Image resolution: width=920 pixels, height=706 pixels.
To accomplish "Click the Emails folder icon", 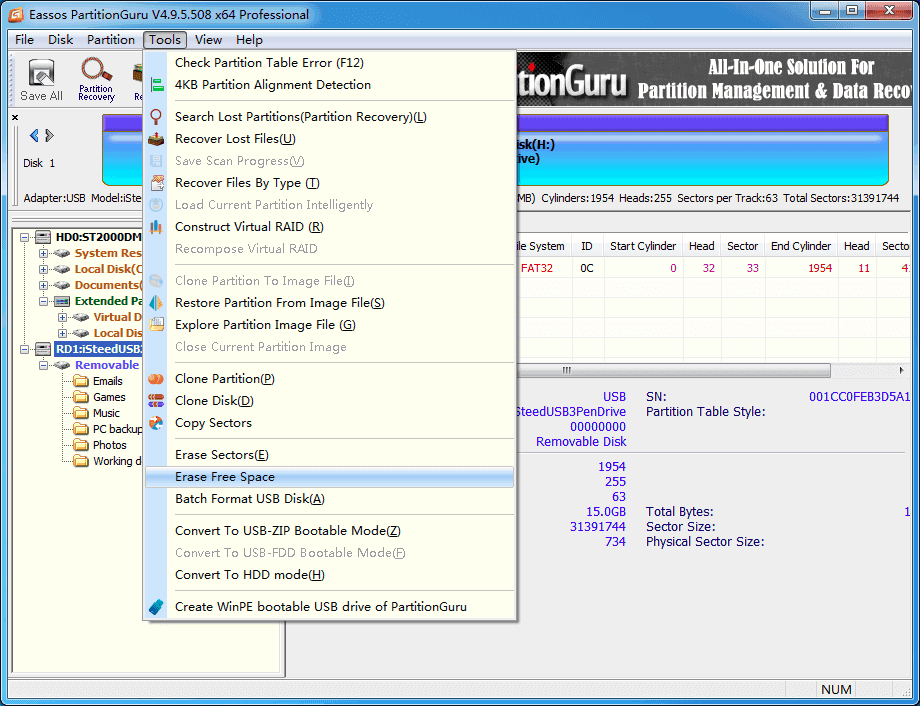I will click(x=81, y=381).
